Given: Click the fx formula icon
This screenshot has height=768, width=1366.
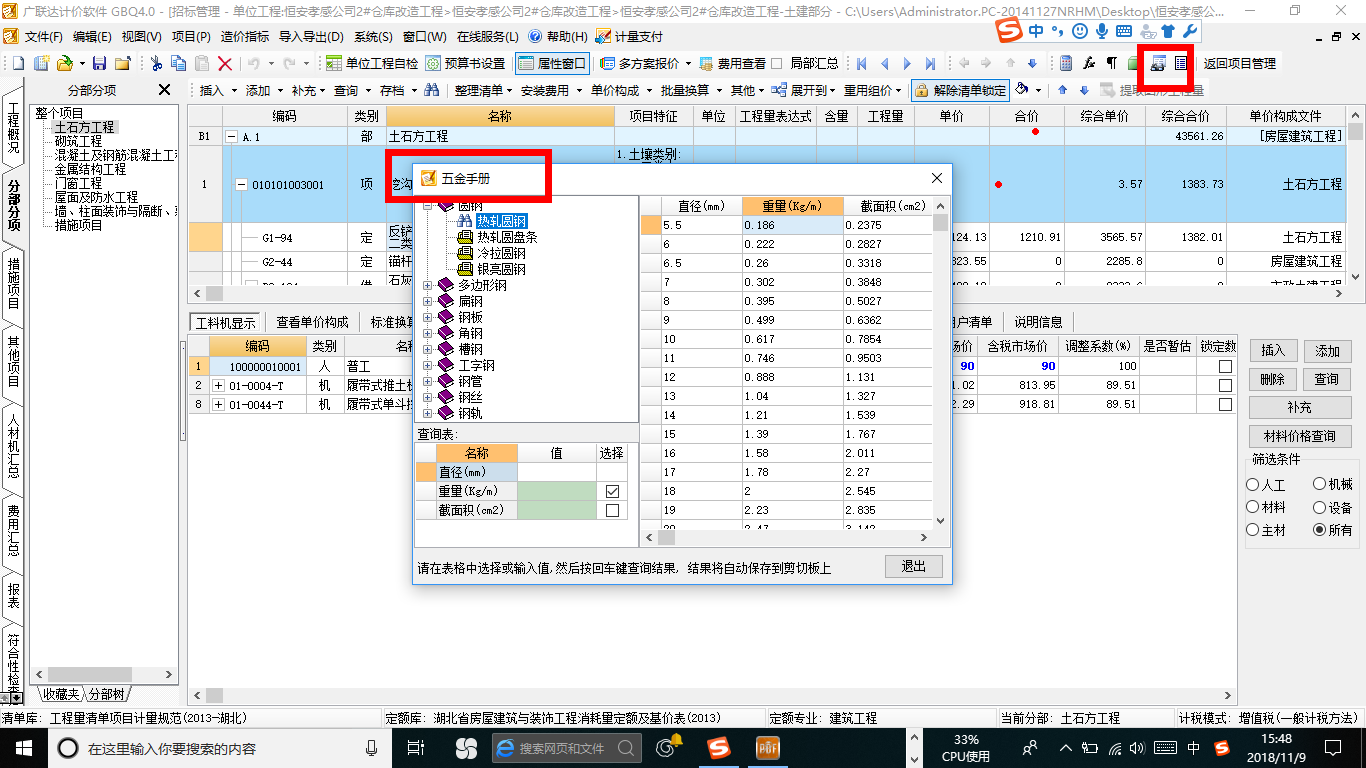Looking at the screenshot, I should (x=1089, y=63).
